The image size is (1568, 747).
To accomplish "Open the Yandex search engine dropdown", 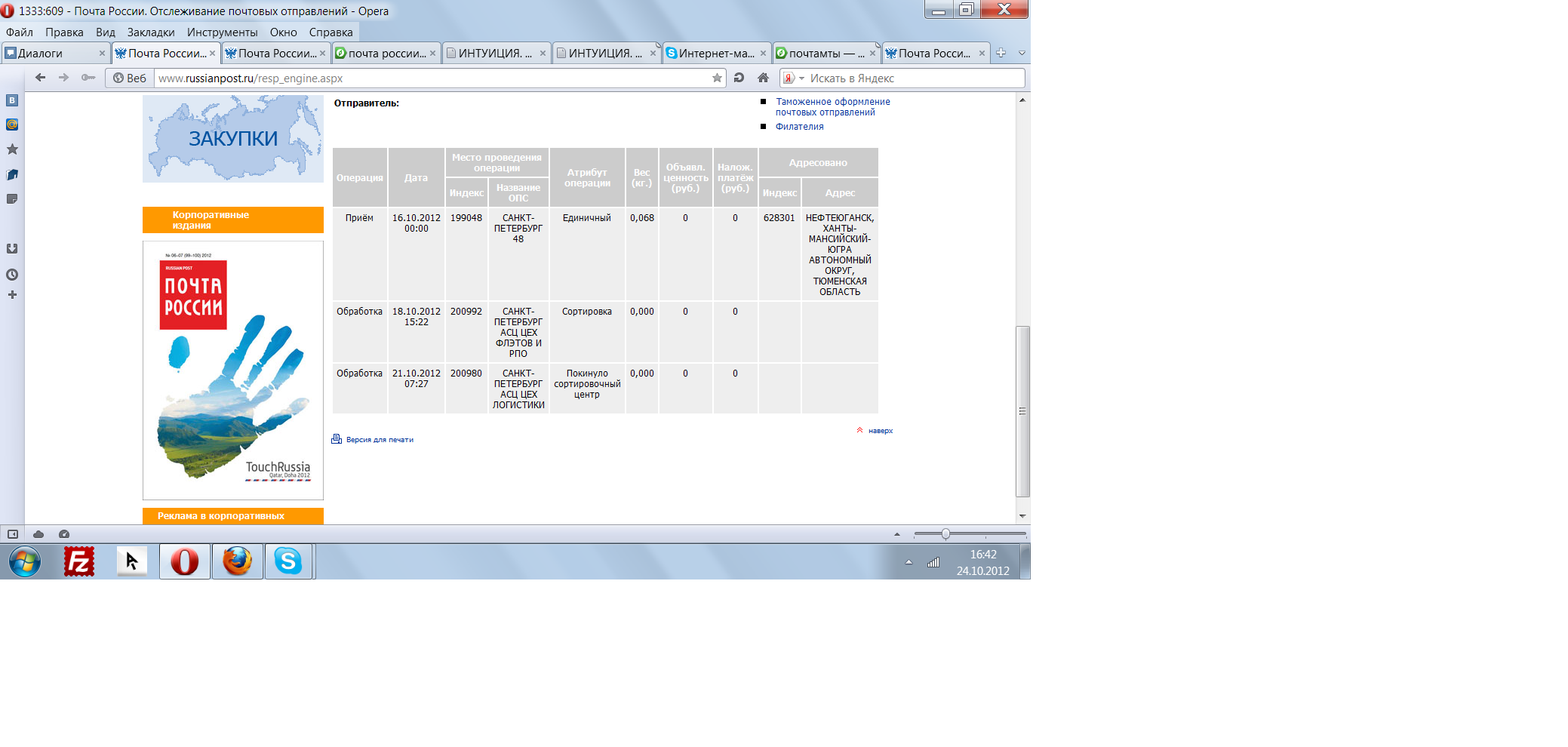I will coord(801,78).
